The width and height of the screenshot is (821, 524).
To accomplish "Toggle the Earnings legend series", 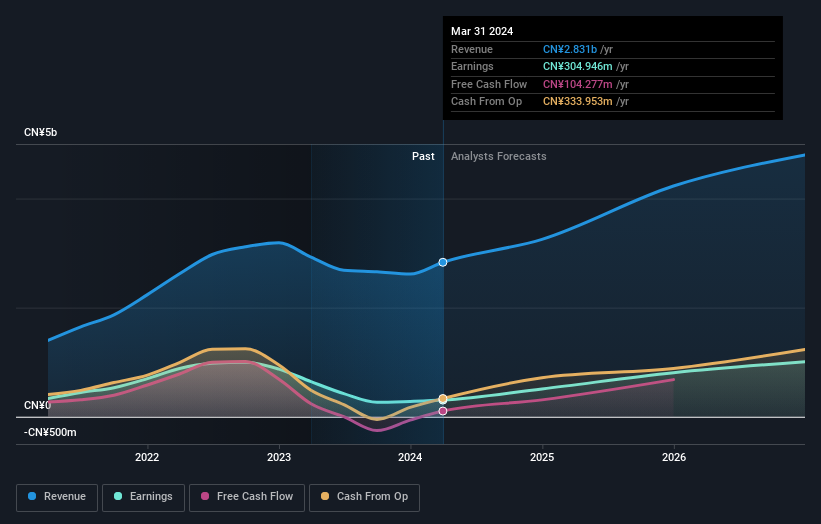I will (143, 497).
